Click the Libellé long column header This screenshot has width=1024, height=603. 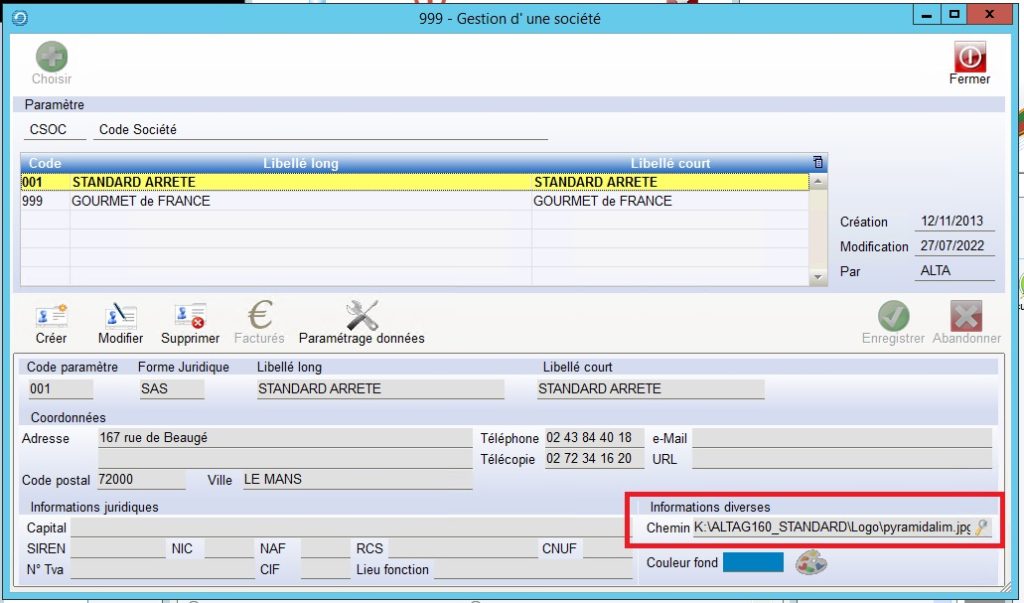coord(300,164)
